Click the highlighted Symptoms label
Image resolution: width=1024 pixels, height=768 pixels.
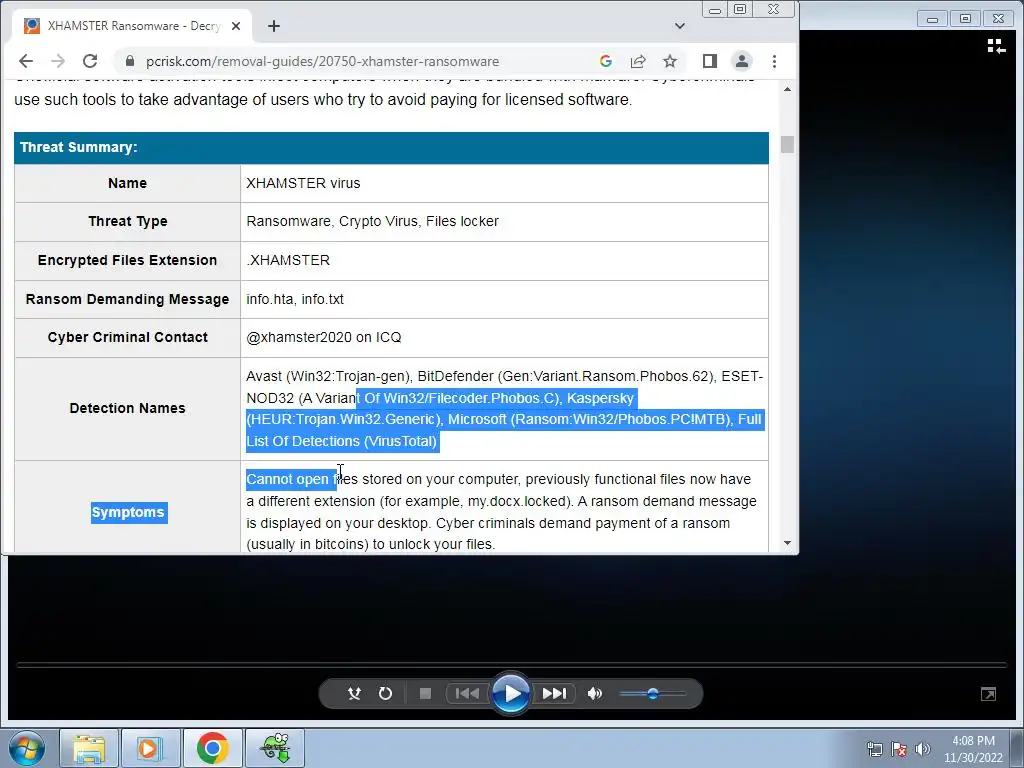pyautogui.click(x=129, y=513)
